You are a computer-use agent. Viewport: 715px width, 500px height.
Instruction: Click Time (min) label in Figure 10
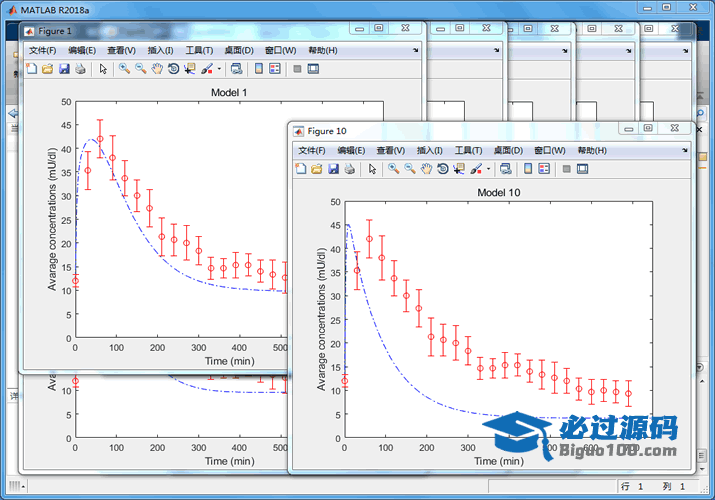(499, 461)
